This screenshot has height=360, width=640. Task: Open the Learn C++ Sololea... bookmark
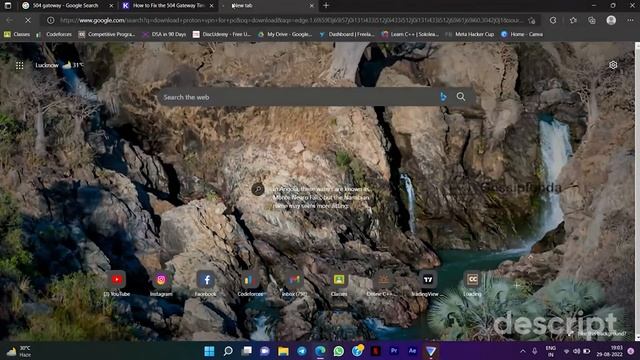pos(410,34)
